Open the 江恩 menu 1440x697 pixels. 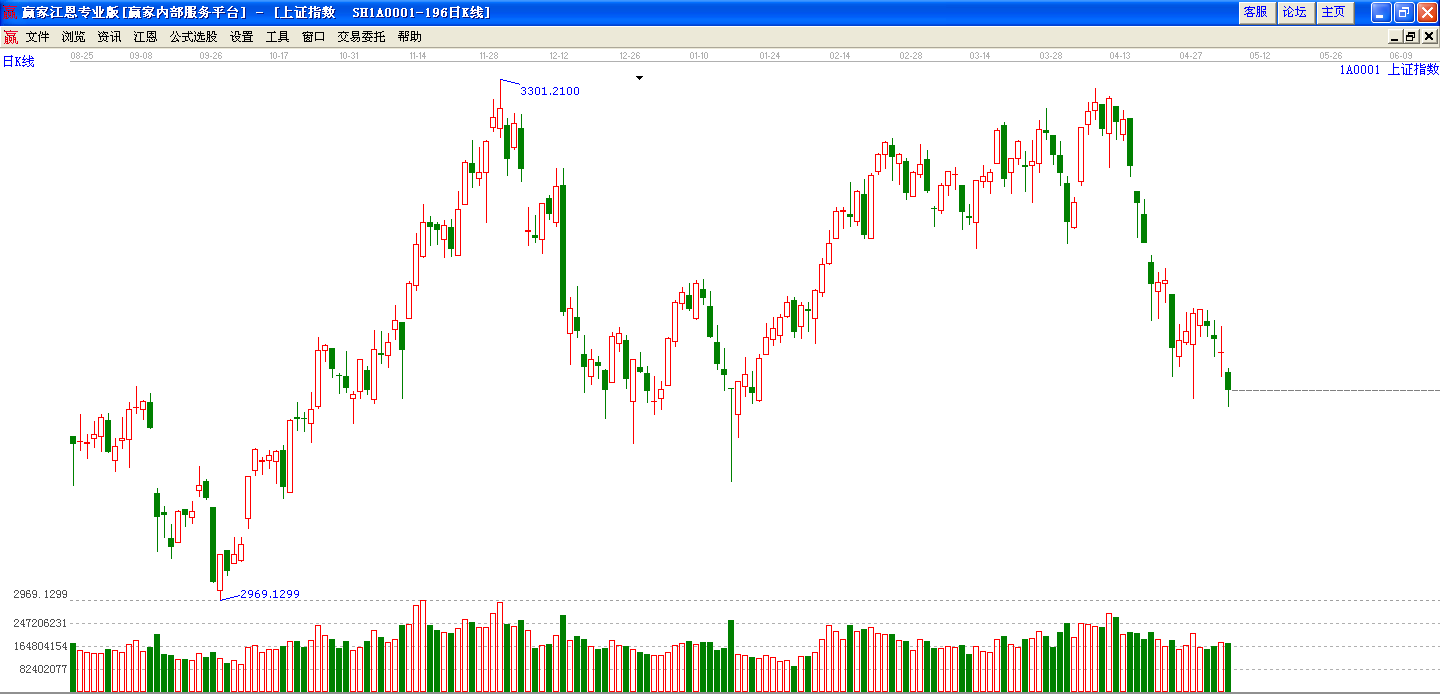[x=145, y=37]
